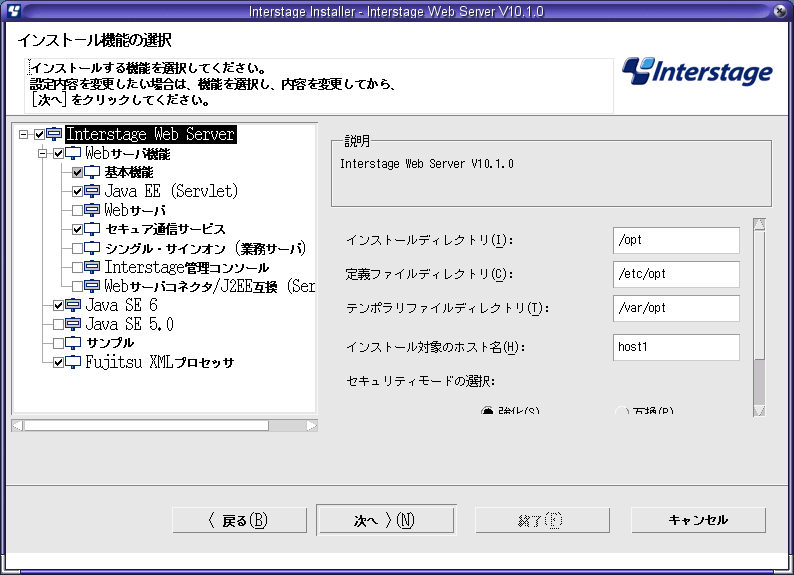Click the icon beside Fujitsu XMLプロセッサ
The height and width of the screenshot is (575, 794).
(73, 362)
